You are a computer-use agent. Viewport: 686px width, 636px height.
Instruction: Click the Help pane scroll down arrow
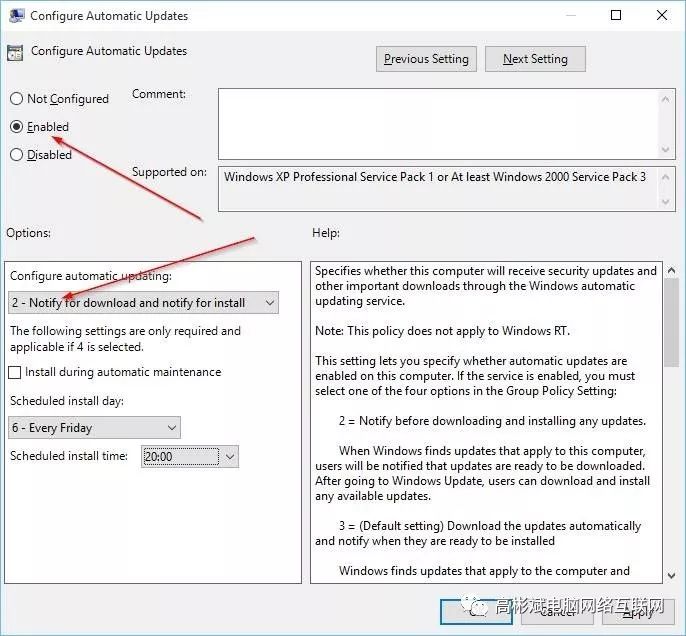pos(671,576)
